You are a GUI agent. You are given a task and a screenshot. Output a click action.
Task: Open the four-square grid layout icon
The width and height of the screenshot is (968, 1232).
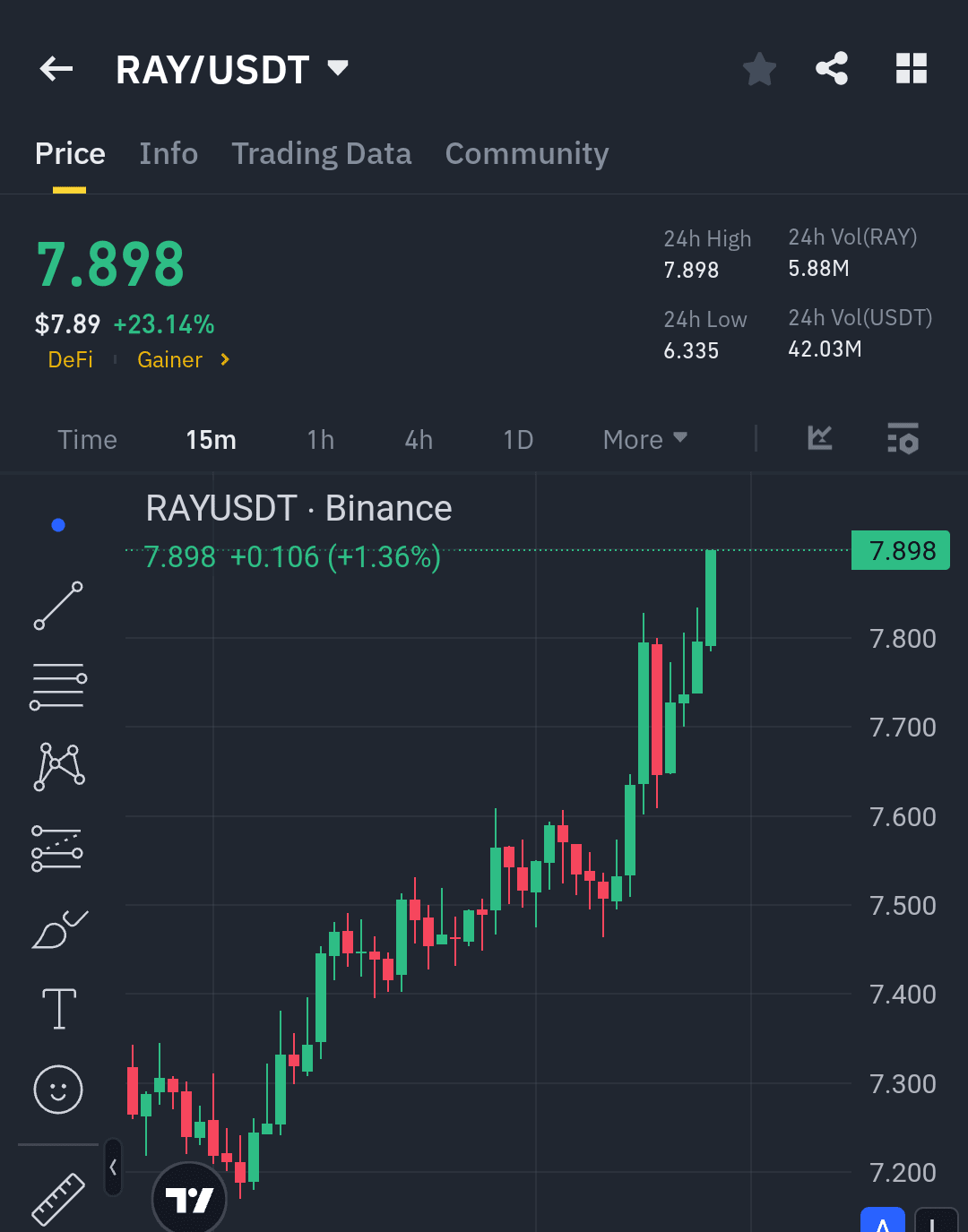[x=912, y=69]
